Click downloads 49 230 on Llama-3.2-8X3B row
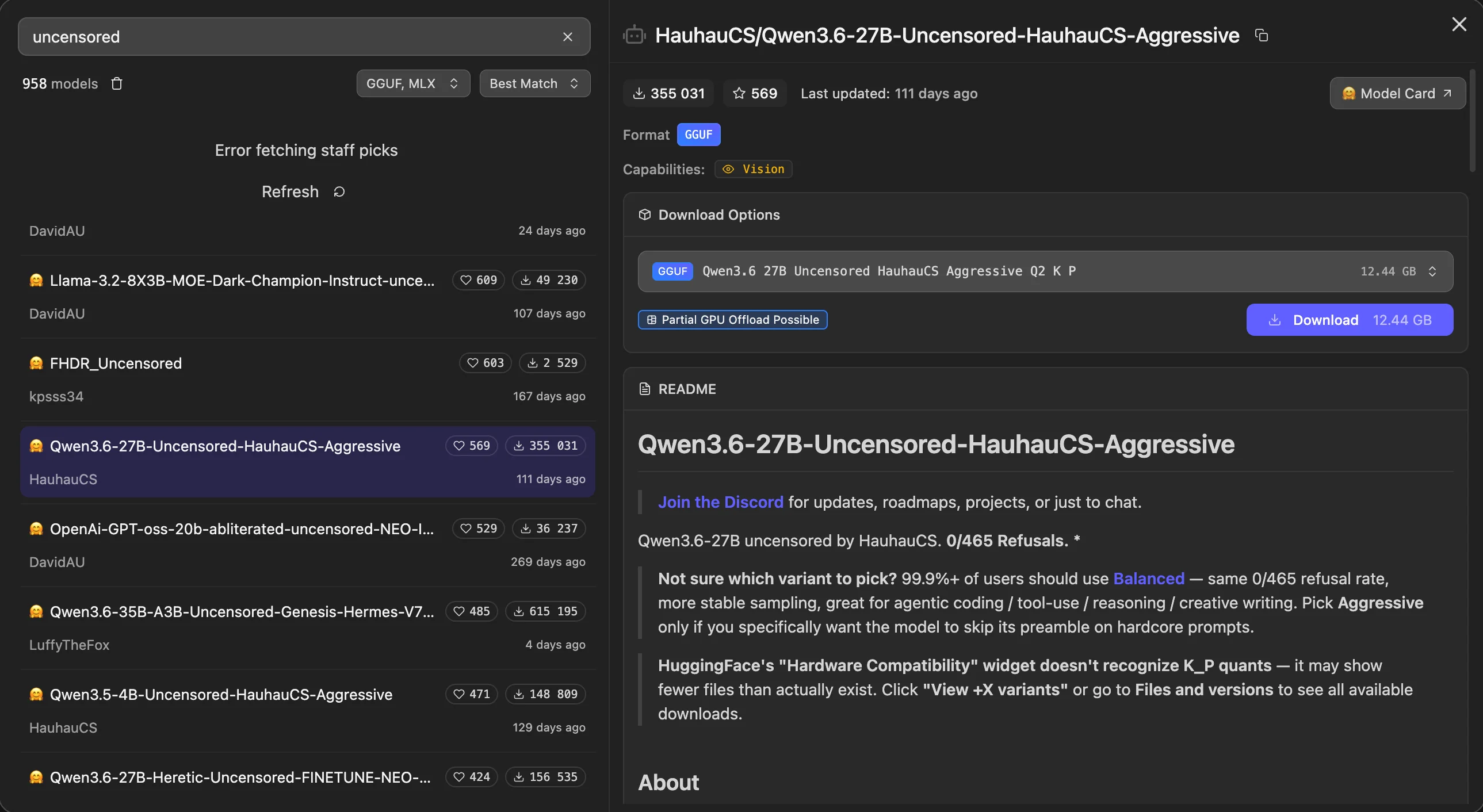 549,280
